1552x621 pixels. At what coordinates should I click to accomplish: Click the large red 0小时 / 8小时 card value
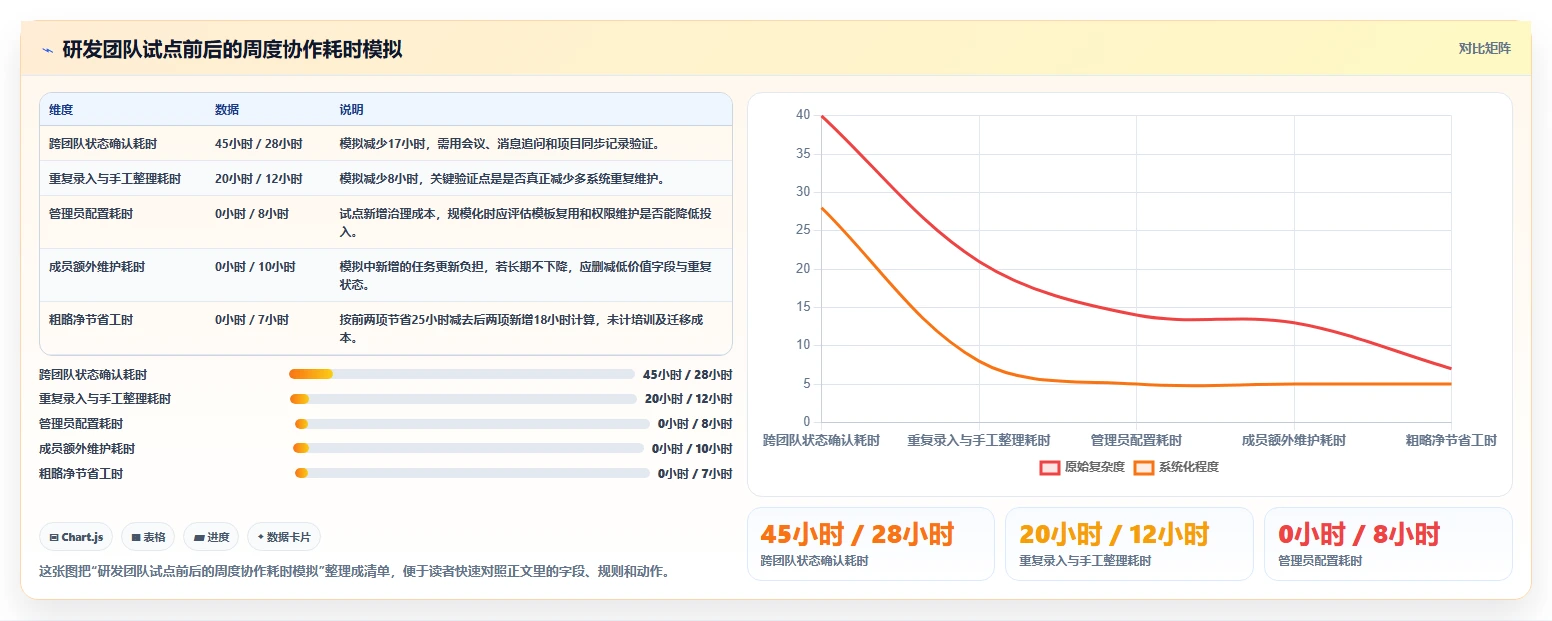(x=1359, y=534)
